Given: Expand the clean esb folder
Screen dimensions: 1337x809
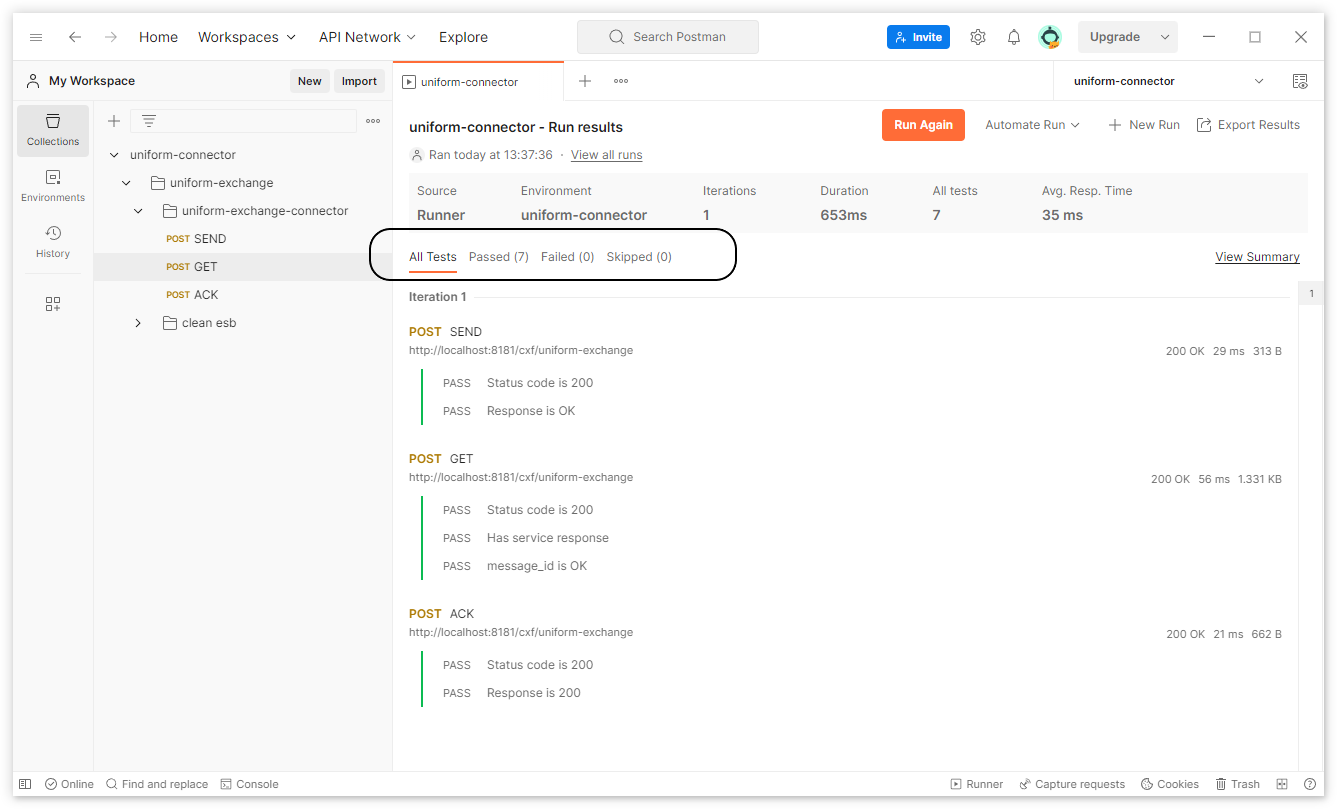Looking at the screenshot, I should (138, 323).
